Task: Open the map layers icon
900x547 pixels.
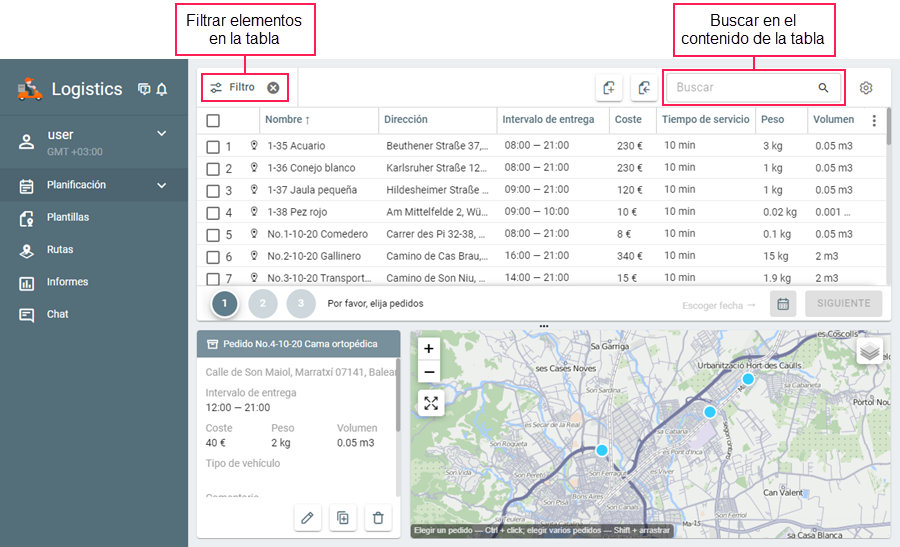Action: pyautogui.click(x=870, y=351)
